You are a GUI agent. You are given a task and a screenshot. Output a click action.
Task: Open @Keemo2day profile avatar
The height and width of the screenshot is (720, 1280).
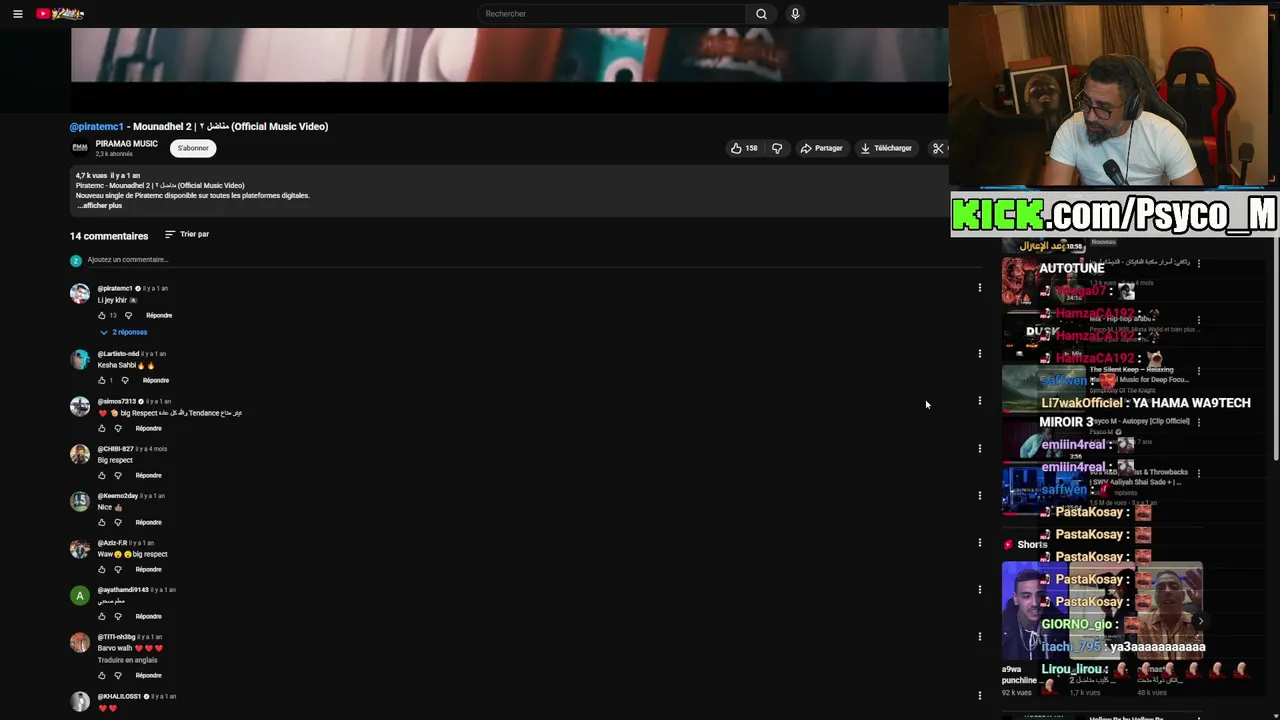pyautogui.click(x=79, y=501)
